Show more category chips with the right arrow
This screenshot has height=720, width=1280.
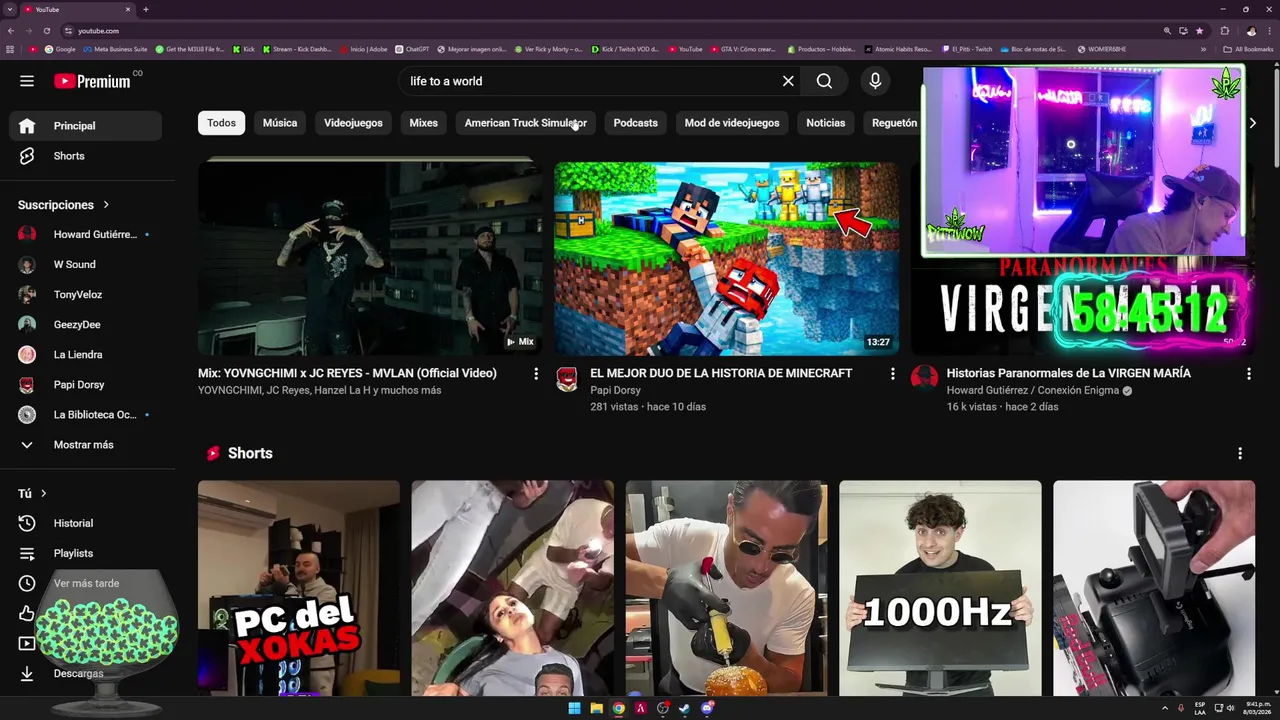coord(1252,123)
